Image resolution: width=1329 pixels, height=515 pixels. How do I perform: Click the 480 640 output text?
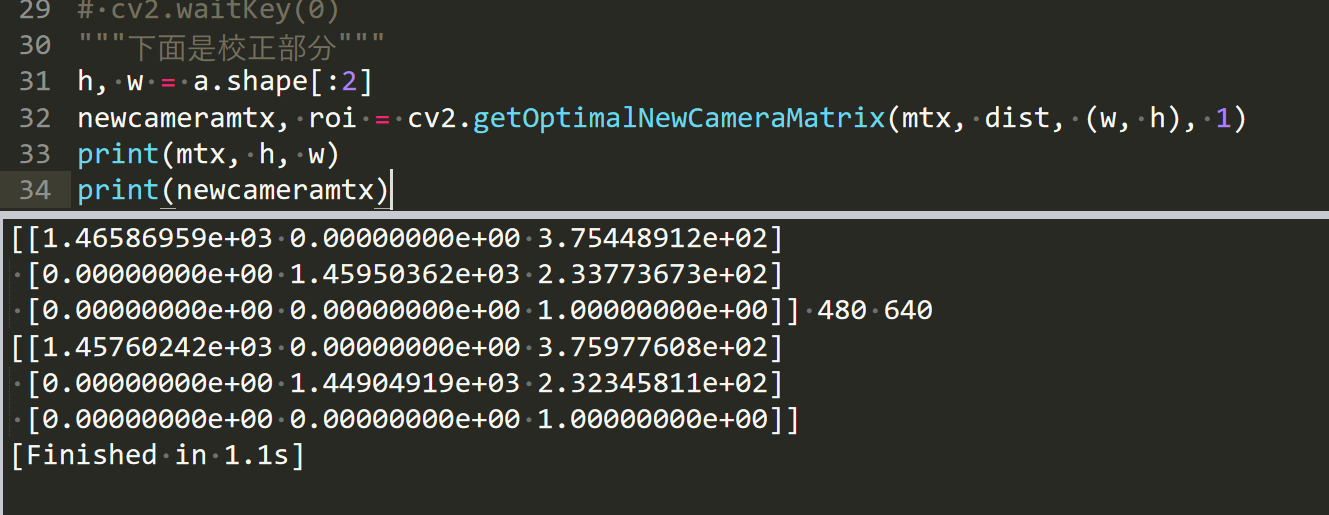(x=874, y=311)
